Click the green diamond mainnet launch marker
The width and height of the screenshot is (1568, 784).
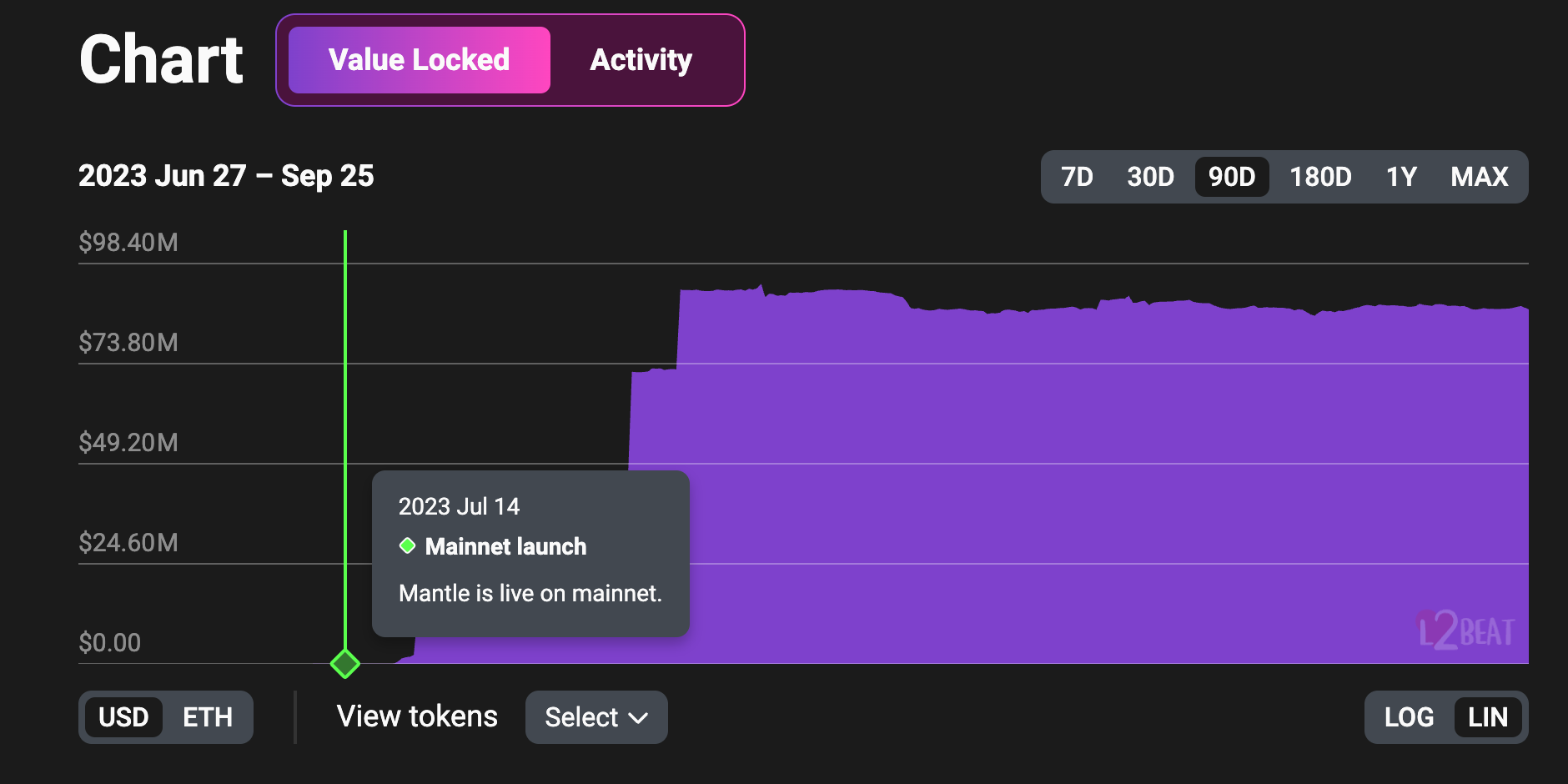344,664
